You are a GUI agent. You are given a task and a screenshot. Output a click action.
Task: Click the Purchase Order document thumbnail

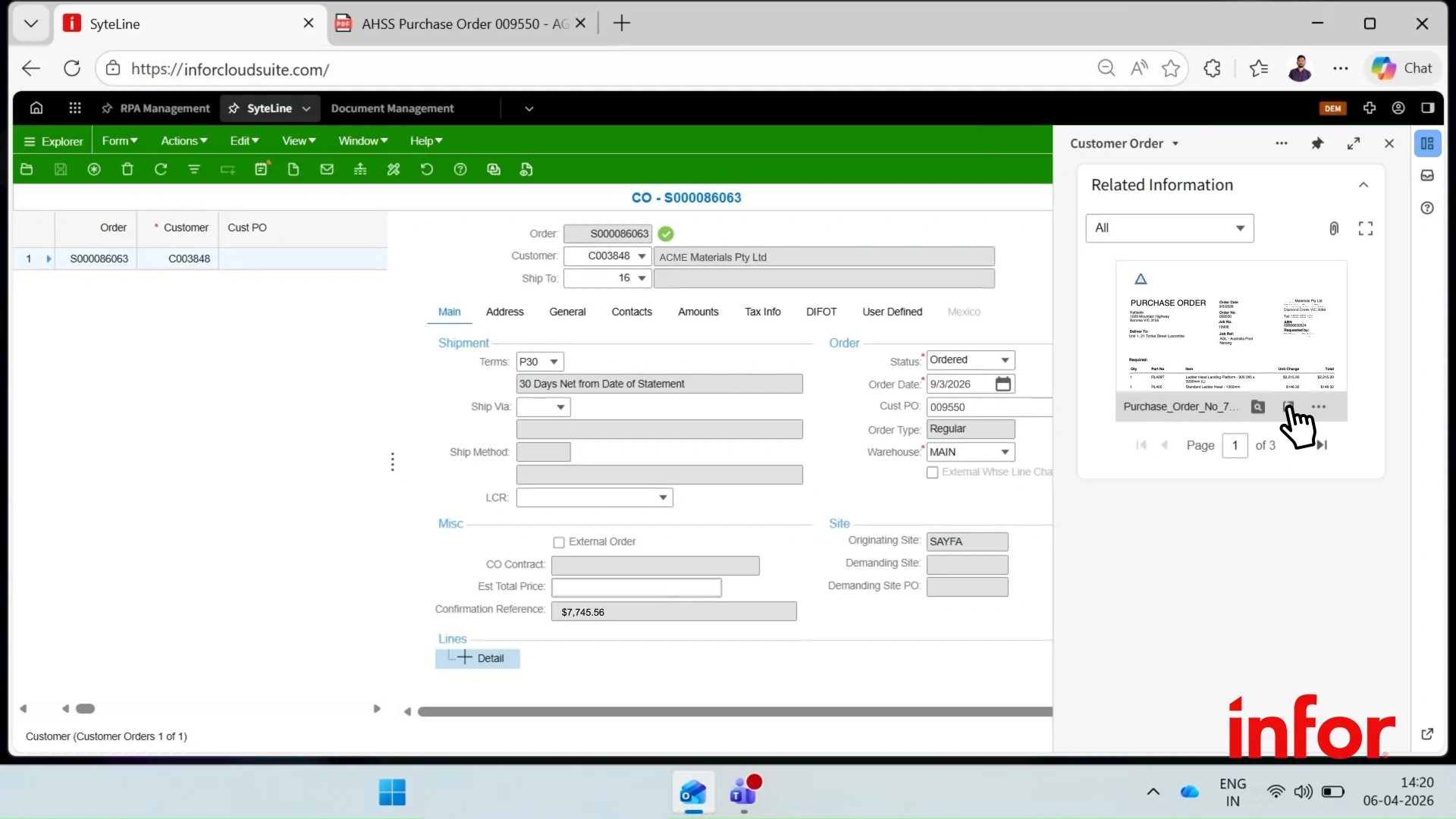click(1231, 327)
